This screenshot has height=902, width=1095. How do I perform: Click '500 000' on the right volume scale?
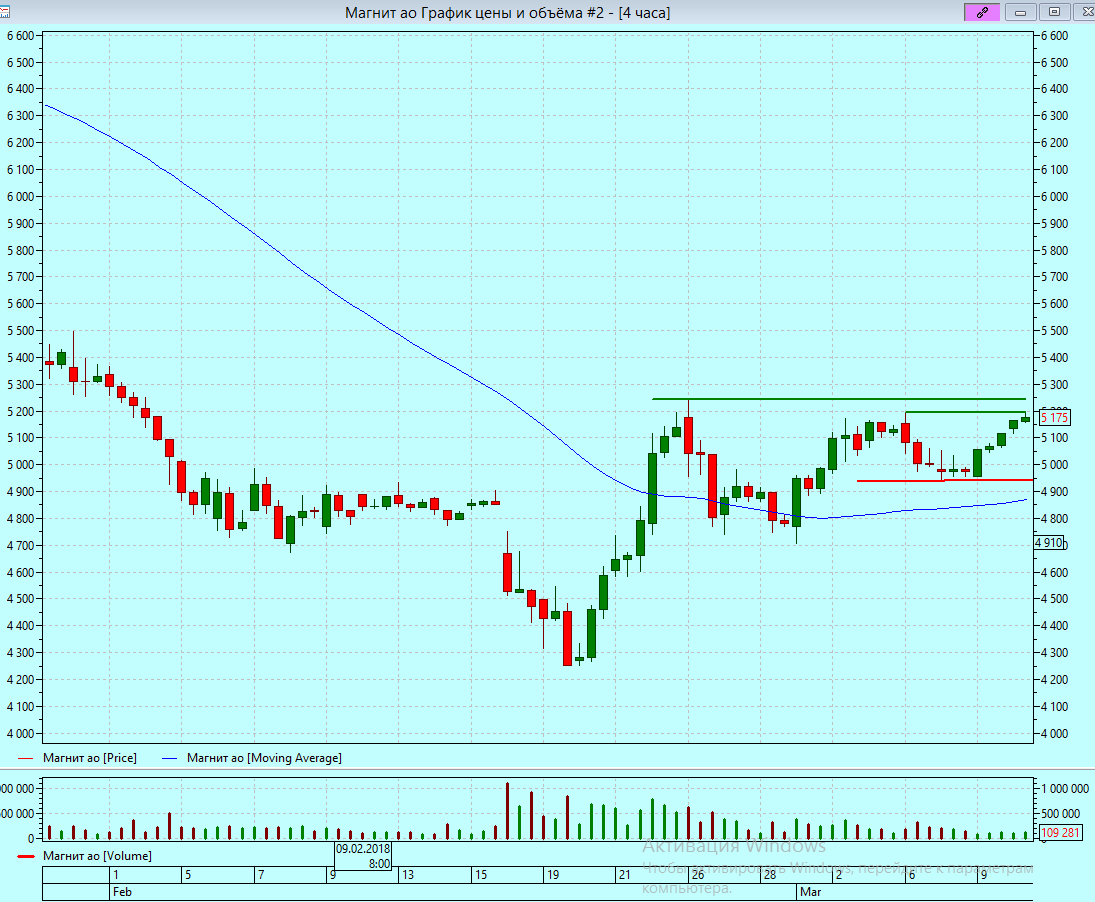click(x=1060, y=813)
